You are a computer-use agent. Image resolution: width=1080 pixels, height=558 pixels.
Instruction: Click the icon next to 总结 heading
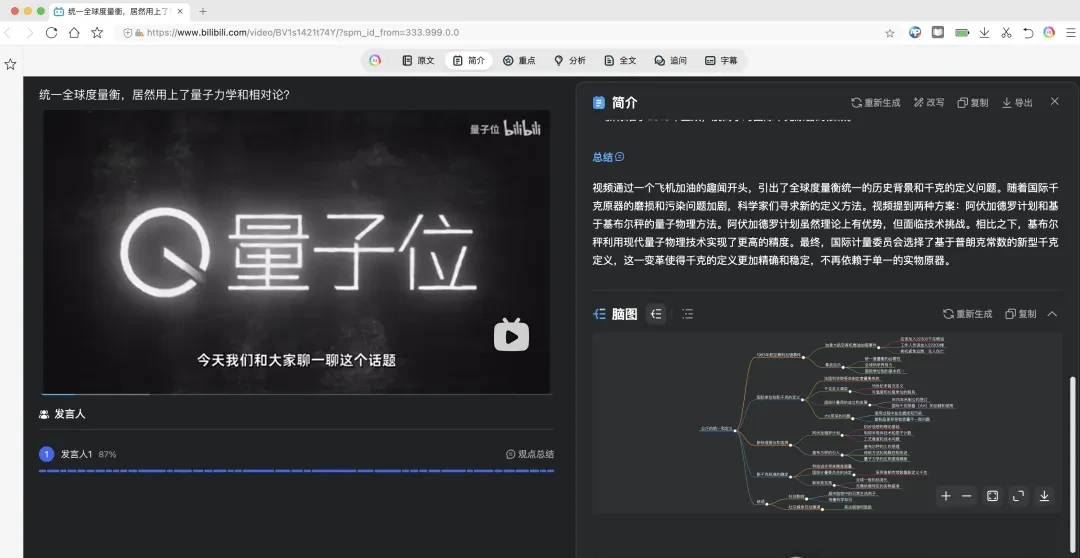click(619, 157)
